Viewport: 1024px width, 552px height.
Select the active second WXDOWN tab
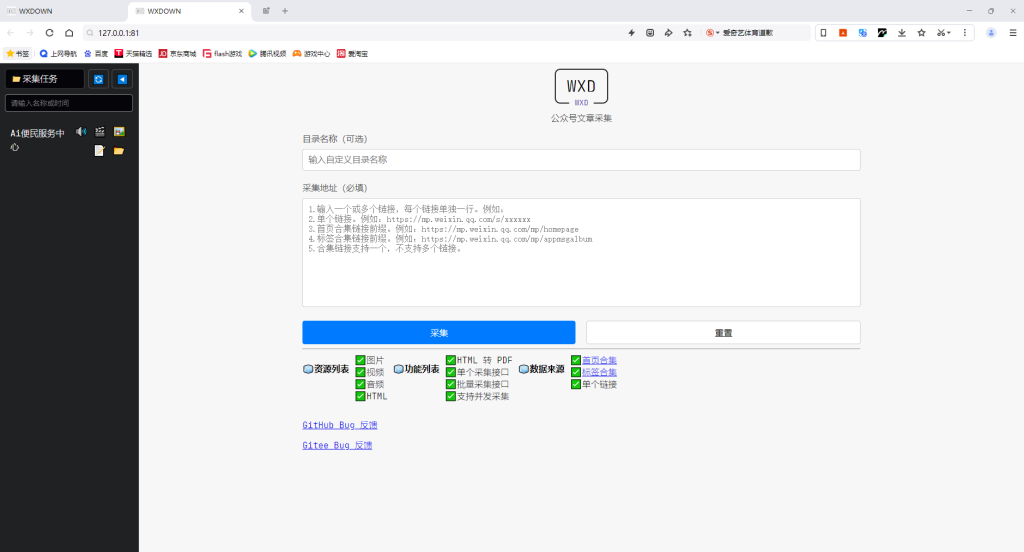click(189, 11)
